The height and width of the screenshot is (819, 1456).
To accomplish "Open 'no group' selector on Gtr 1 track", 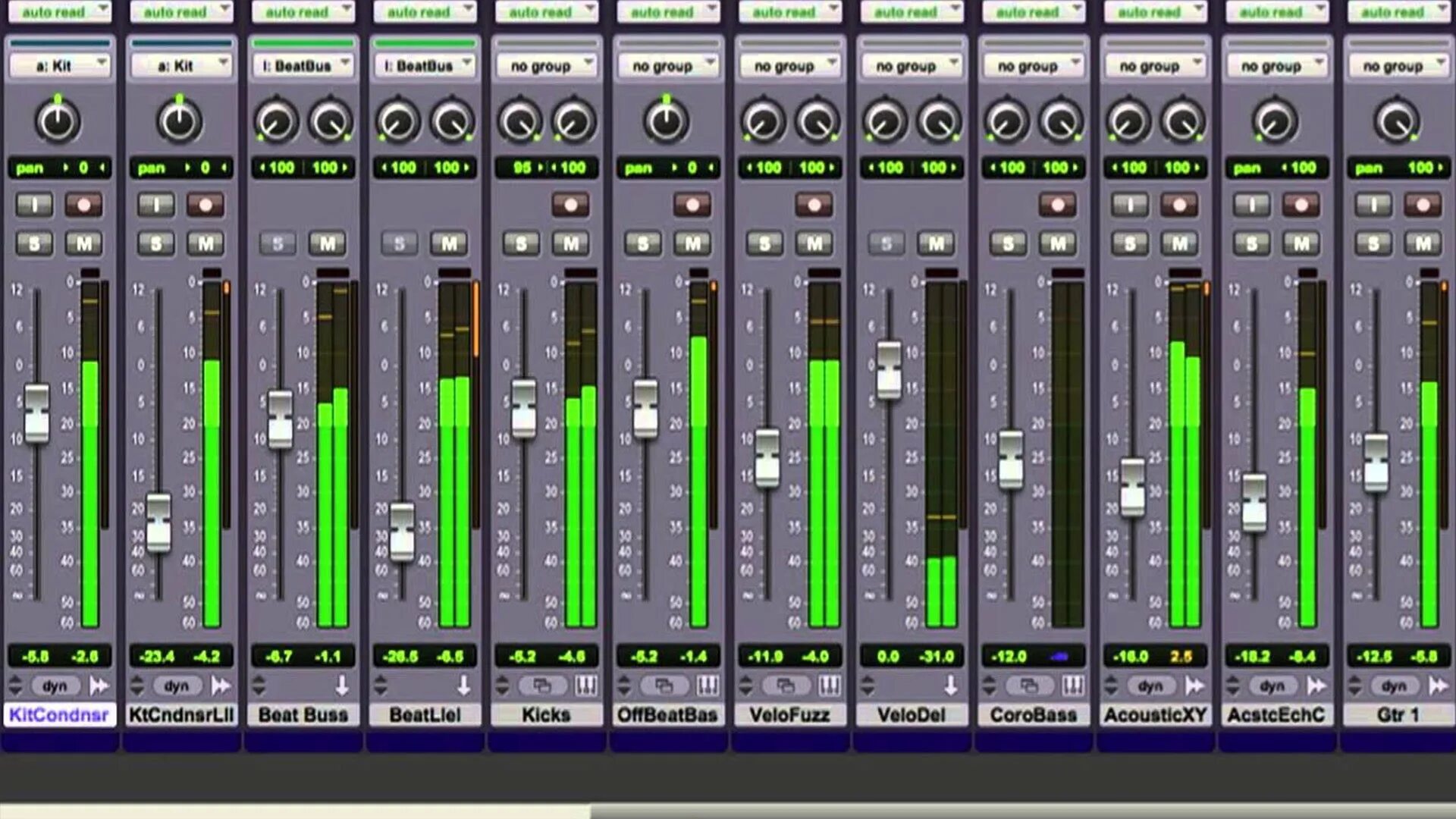I will tap(1399, 66).
